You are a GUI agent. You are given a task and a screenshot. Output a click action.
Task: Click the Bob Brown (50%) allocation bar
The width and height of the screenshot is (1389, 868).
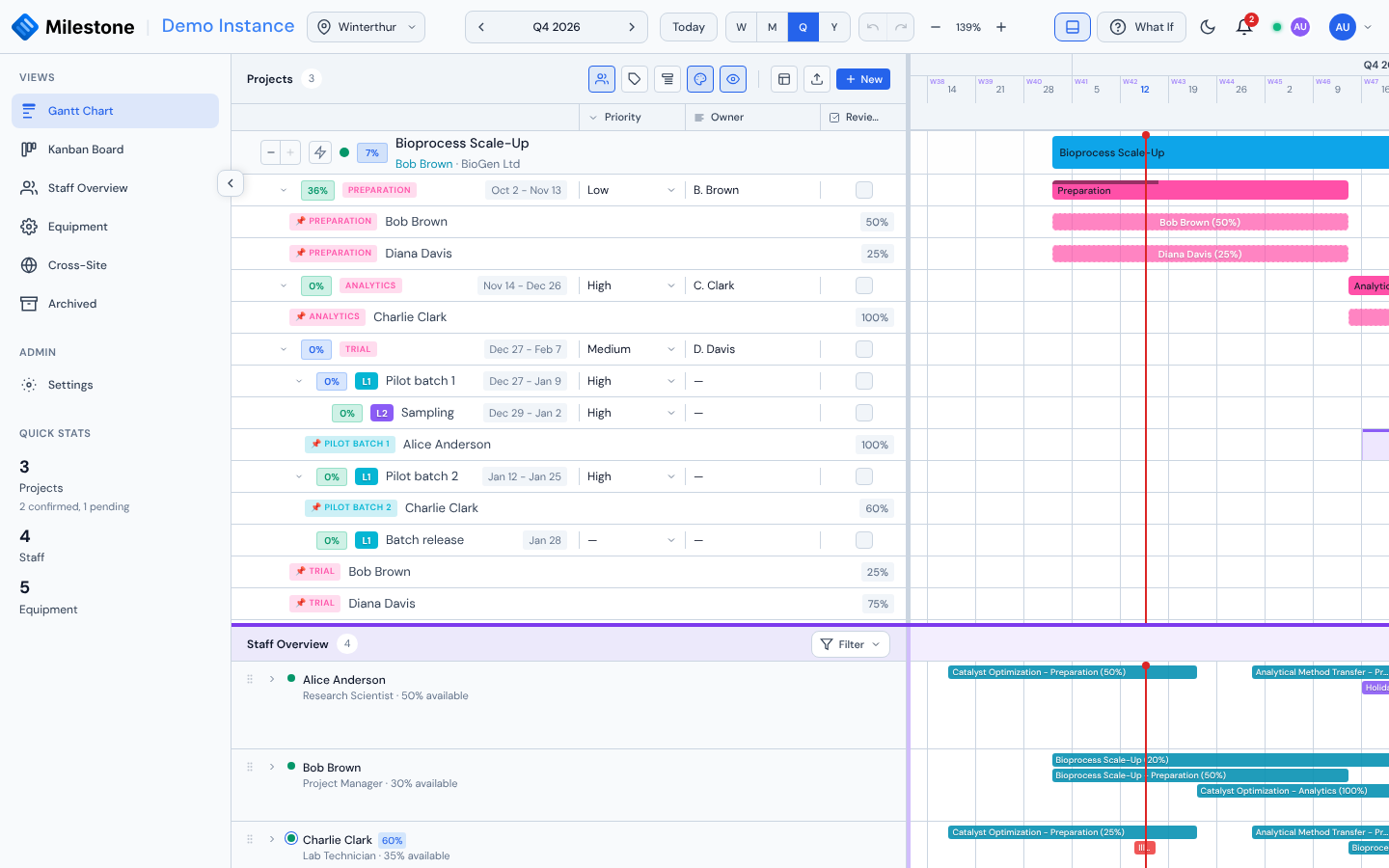coord(1200,222)
